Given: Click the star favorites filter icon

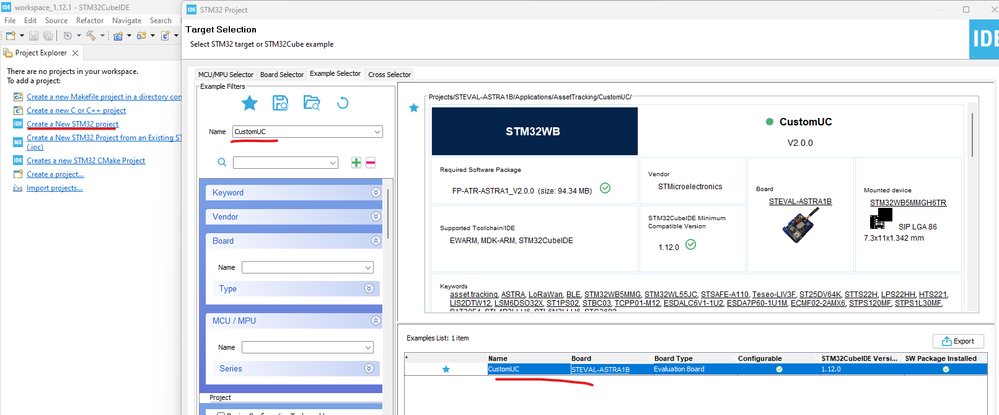Looking at the screenshot, I should [249, 103].
